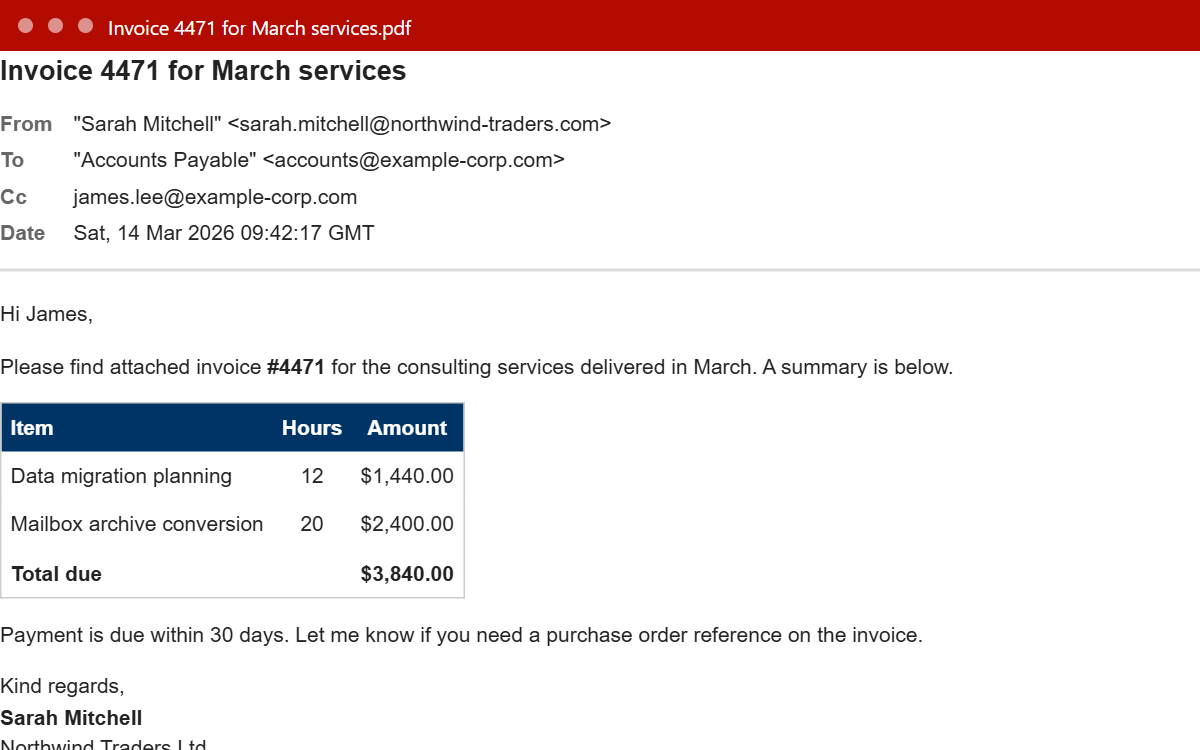Click the third maximize window dot
This screenshot has height=750, width=1200.
point(86,26)
